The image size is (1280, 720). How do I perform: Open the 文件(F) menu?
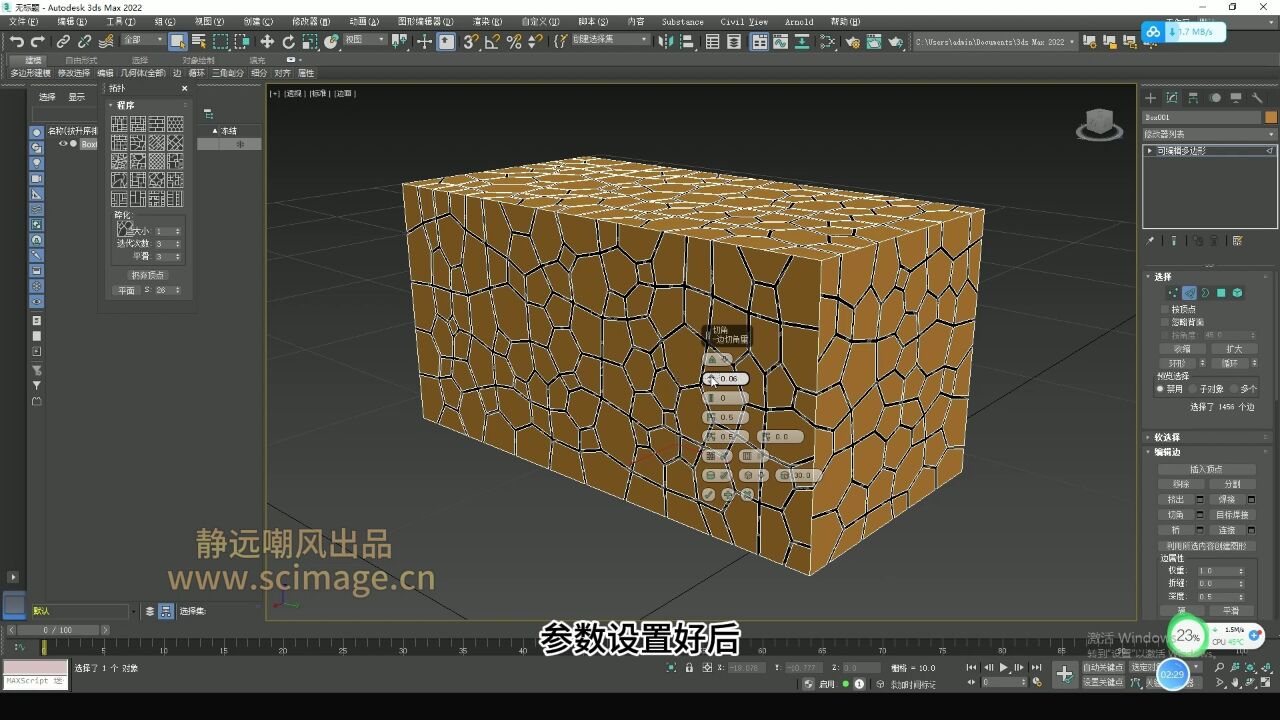coord(23,21)
